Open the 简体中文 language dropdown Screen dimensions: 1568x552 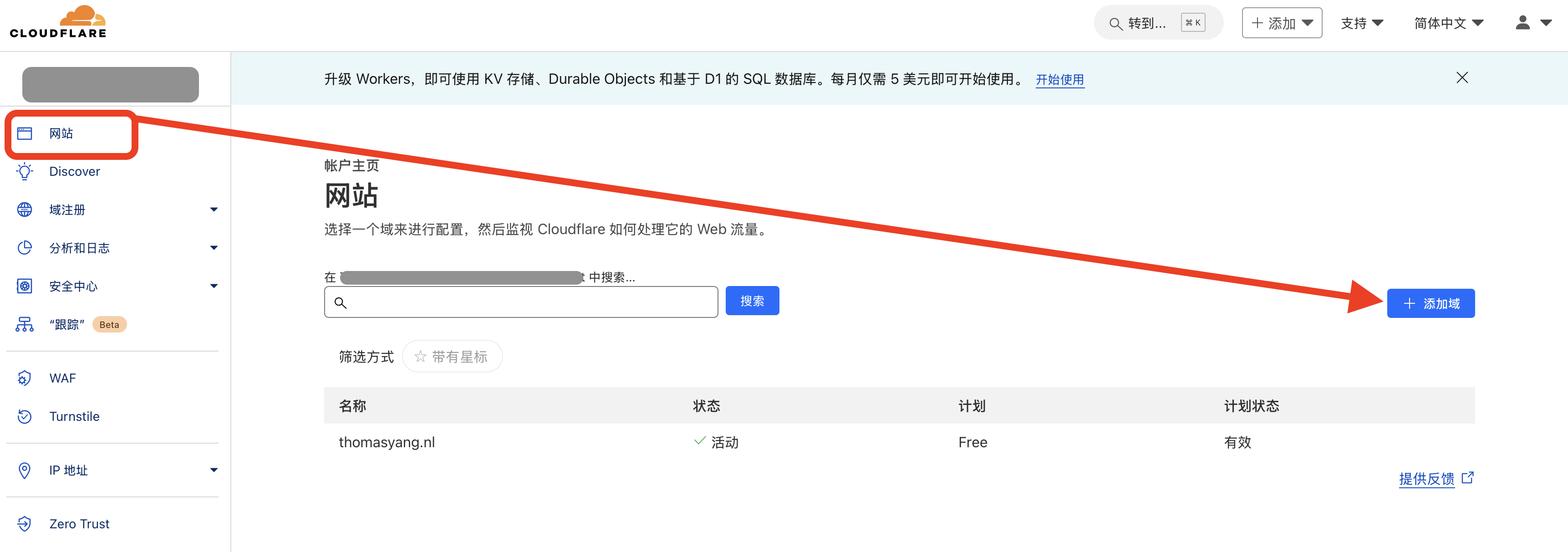point(1449,23)
